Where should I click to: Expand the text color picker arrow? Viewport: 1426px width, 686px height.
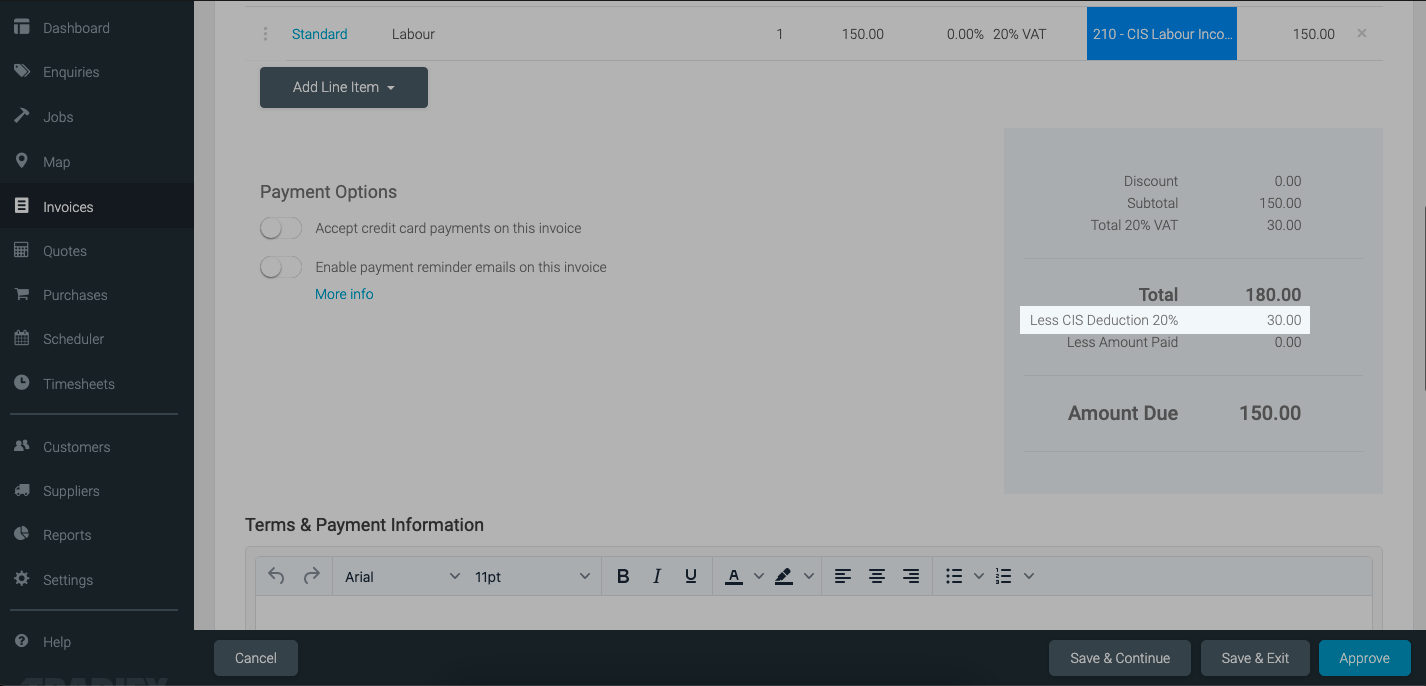pos(758,576)
